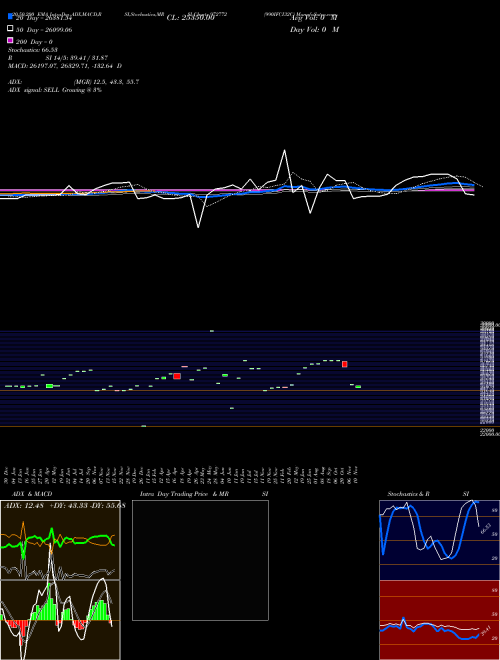This screenshot has height=660, width=500.
Task: Open the red RSI indicator panel
Action: point(439,620)
